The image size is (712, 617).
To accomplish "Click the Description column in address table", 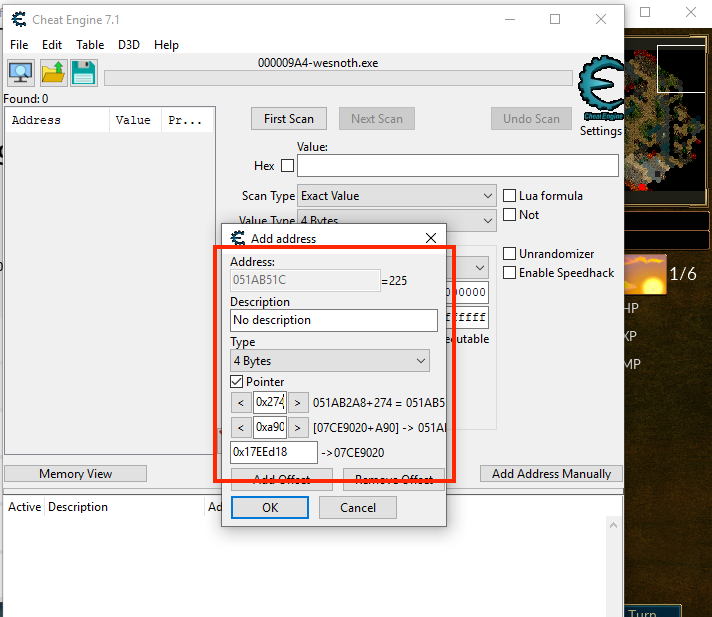I will click(124, 507).
